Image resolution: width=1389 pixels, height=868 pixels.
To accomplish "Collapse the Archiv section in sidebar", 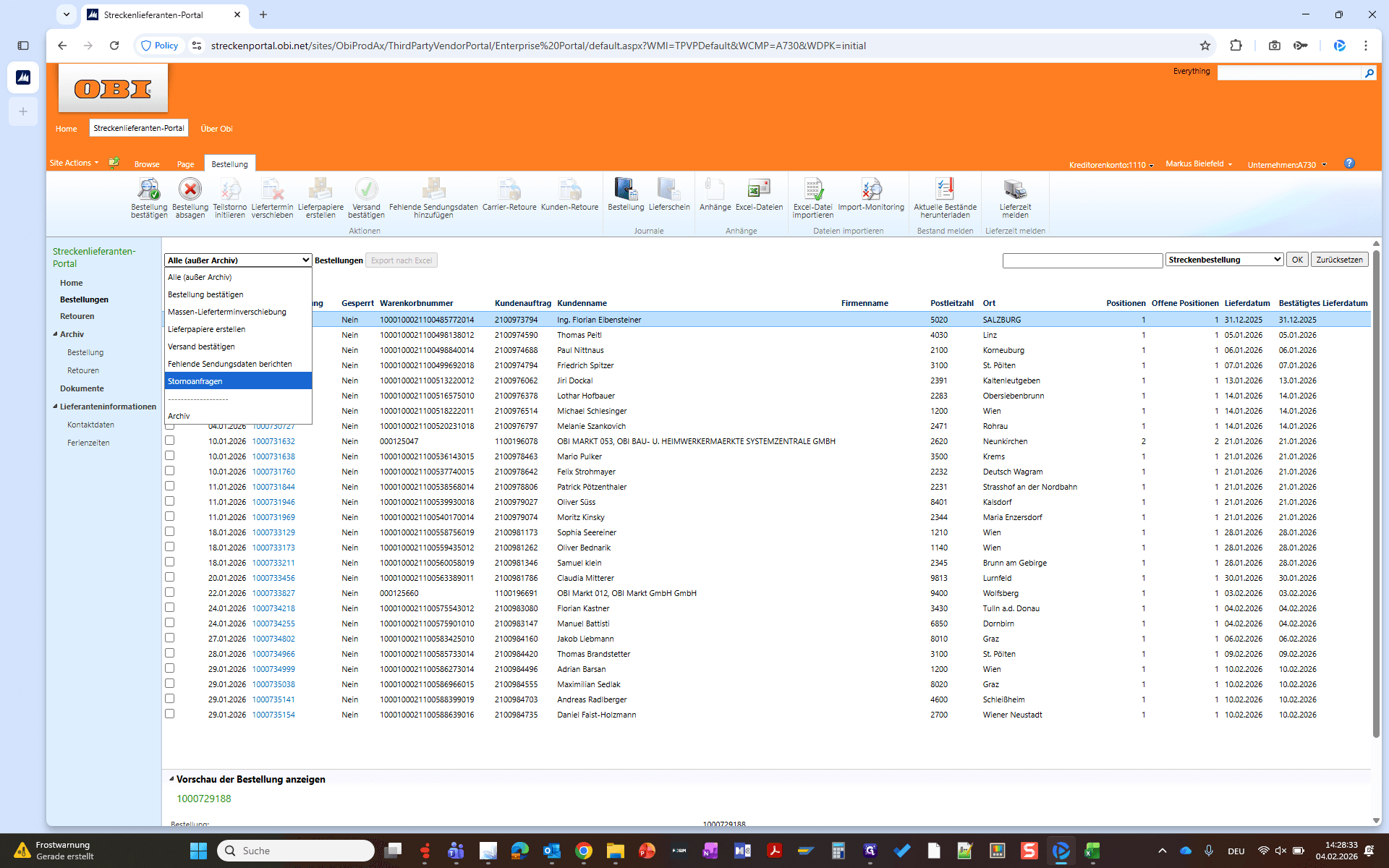I will point(56,334).
